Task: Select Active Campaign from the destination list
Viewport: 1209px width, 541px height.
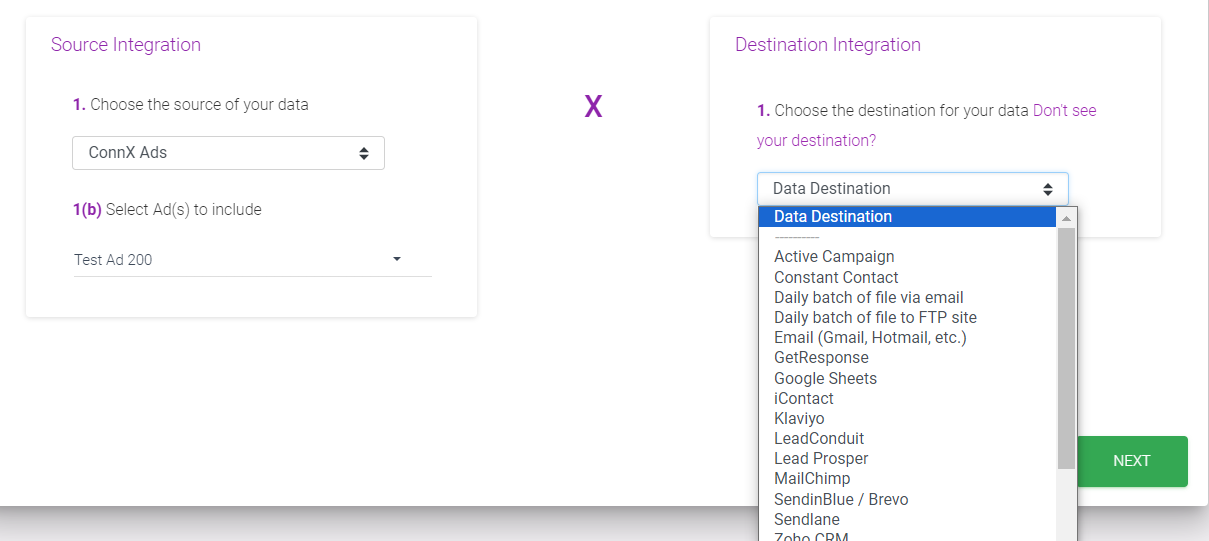Action: tap(834, 257)
